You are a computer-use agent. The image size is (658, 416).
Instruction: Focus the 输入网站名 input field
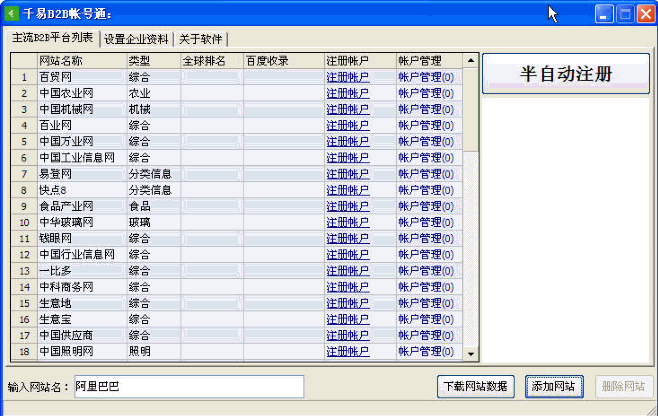[189, 387]
